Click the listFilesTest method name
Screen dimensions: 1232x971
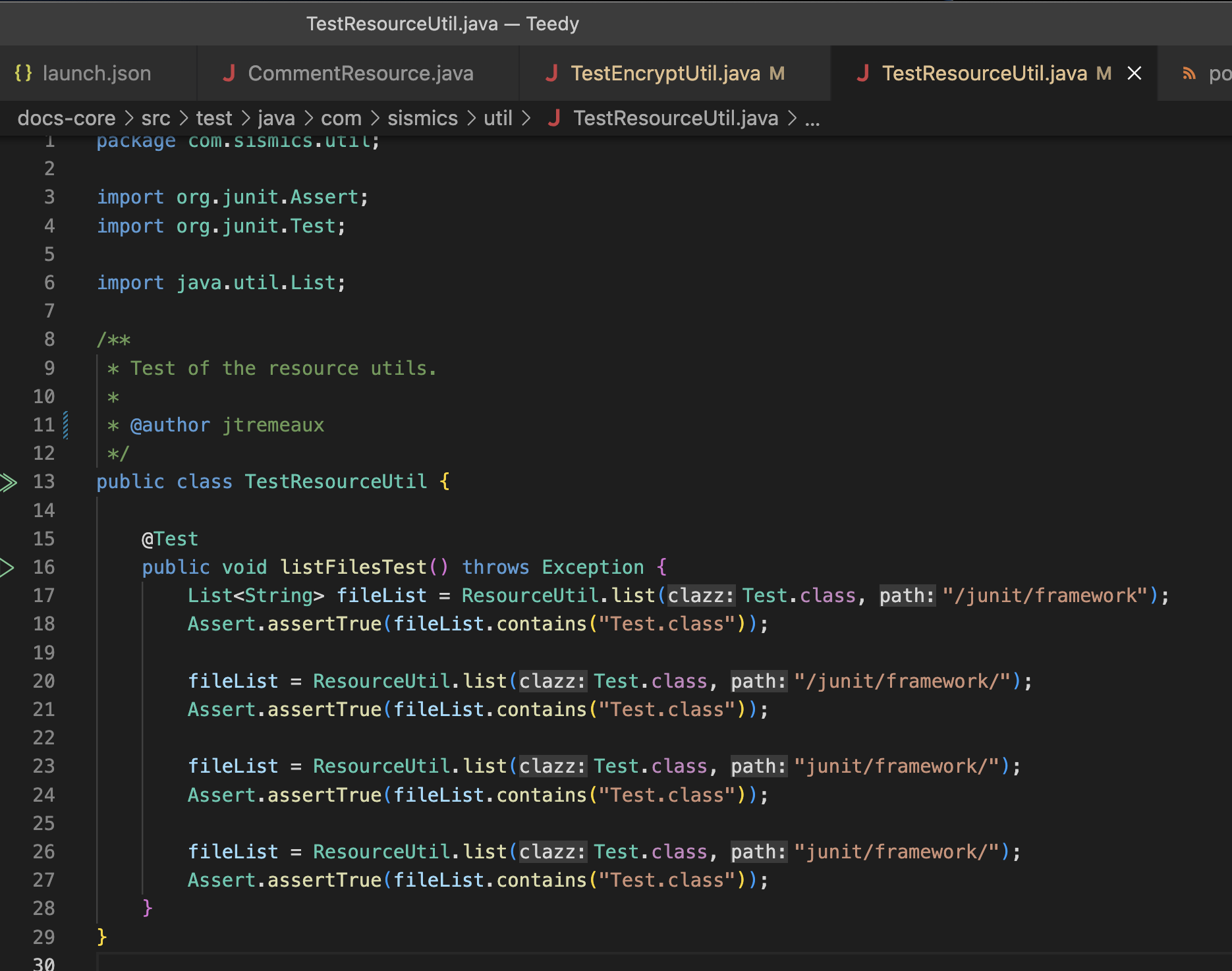(353, 567)
